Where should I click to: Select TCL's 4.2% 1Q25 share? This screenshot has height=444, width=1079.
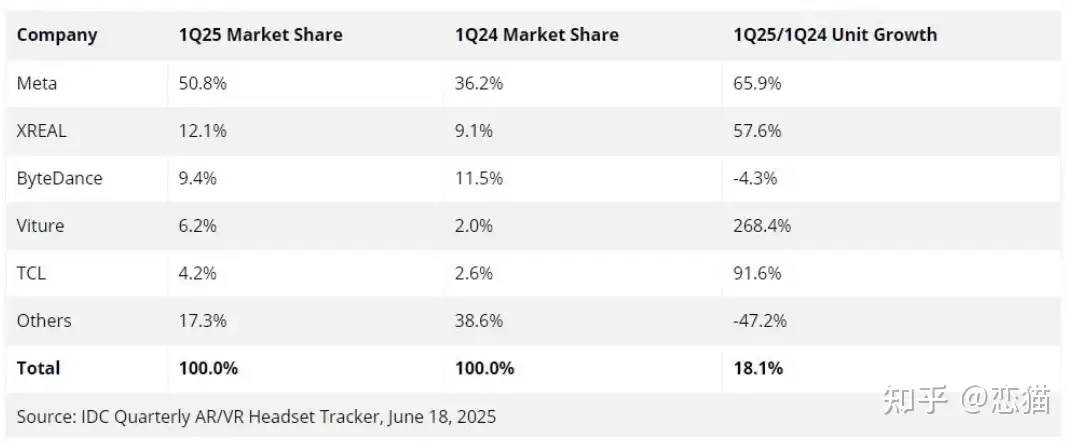point(198,273)
